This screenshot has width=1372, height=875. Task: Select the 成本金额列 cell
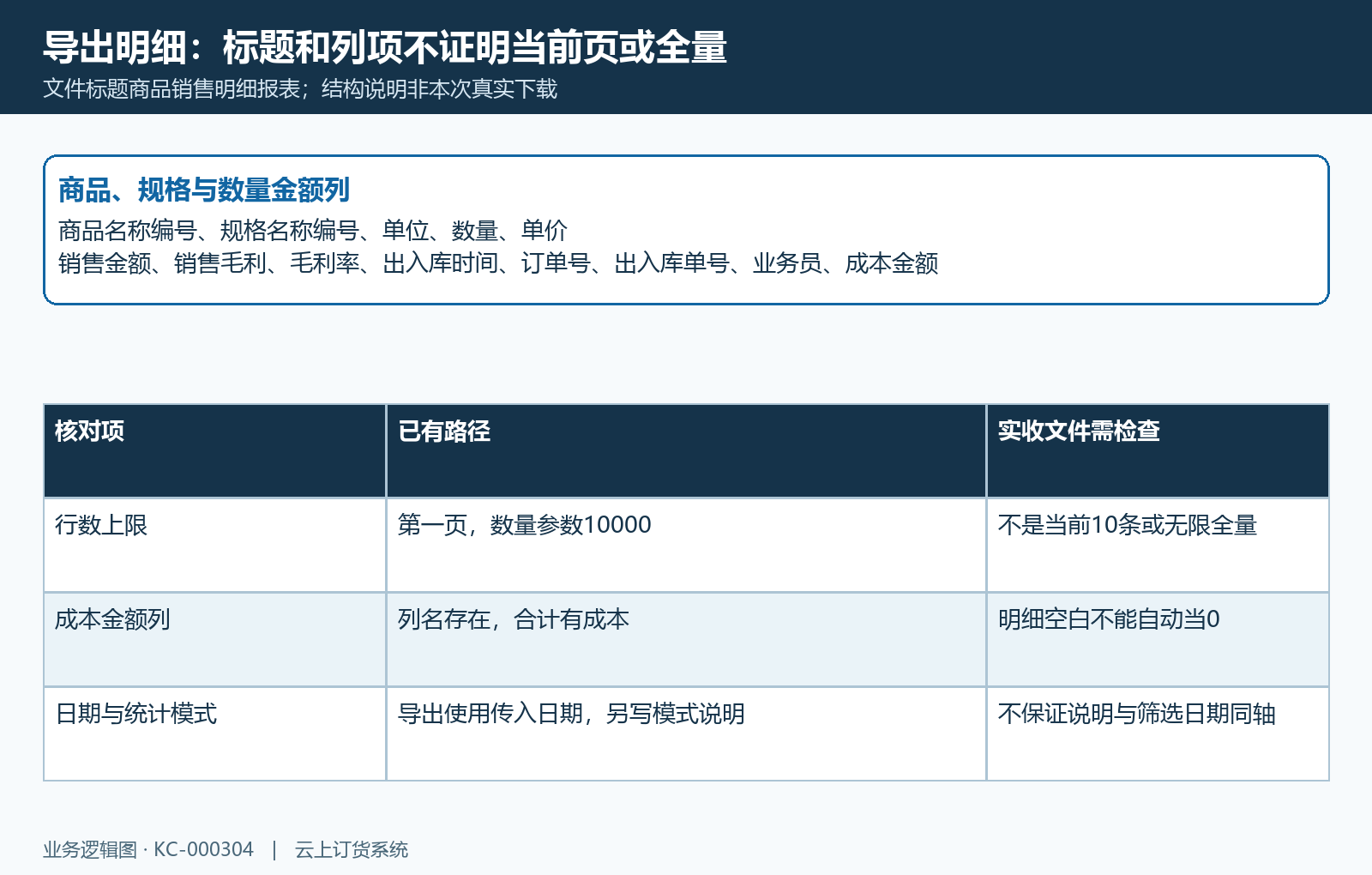pos(214,639)
